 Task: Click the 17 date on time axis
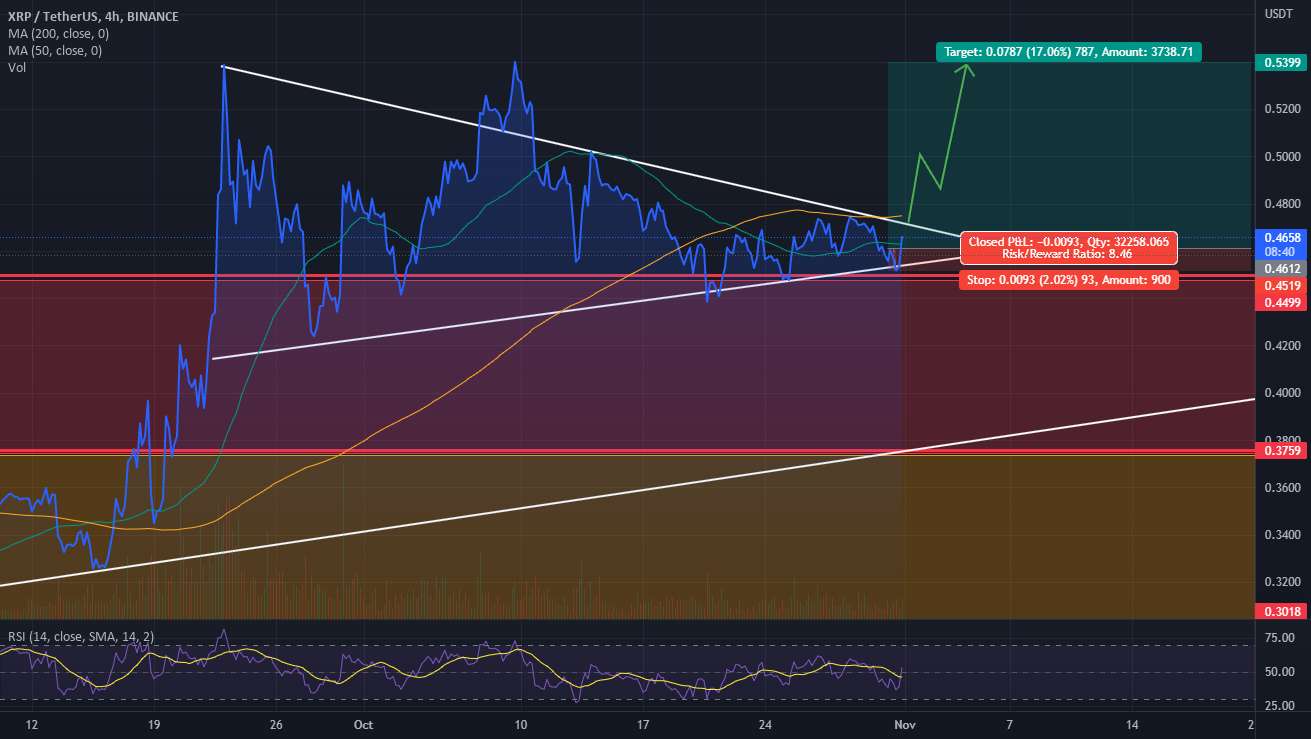[x=644, y=724]
